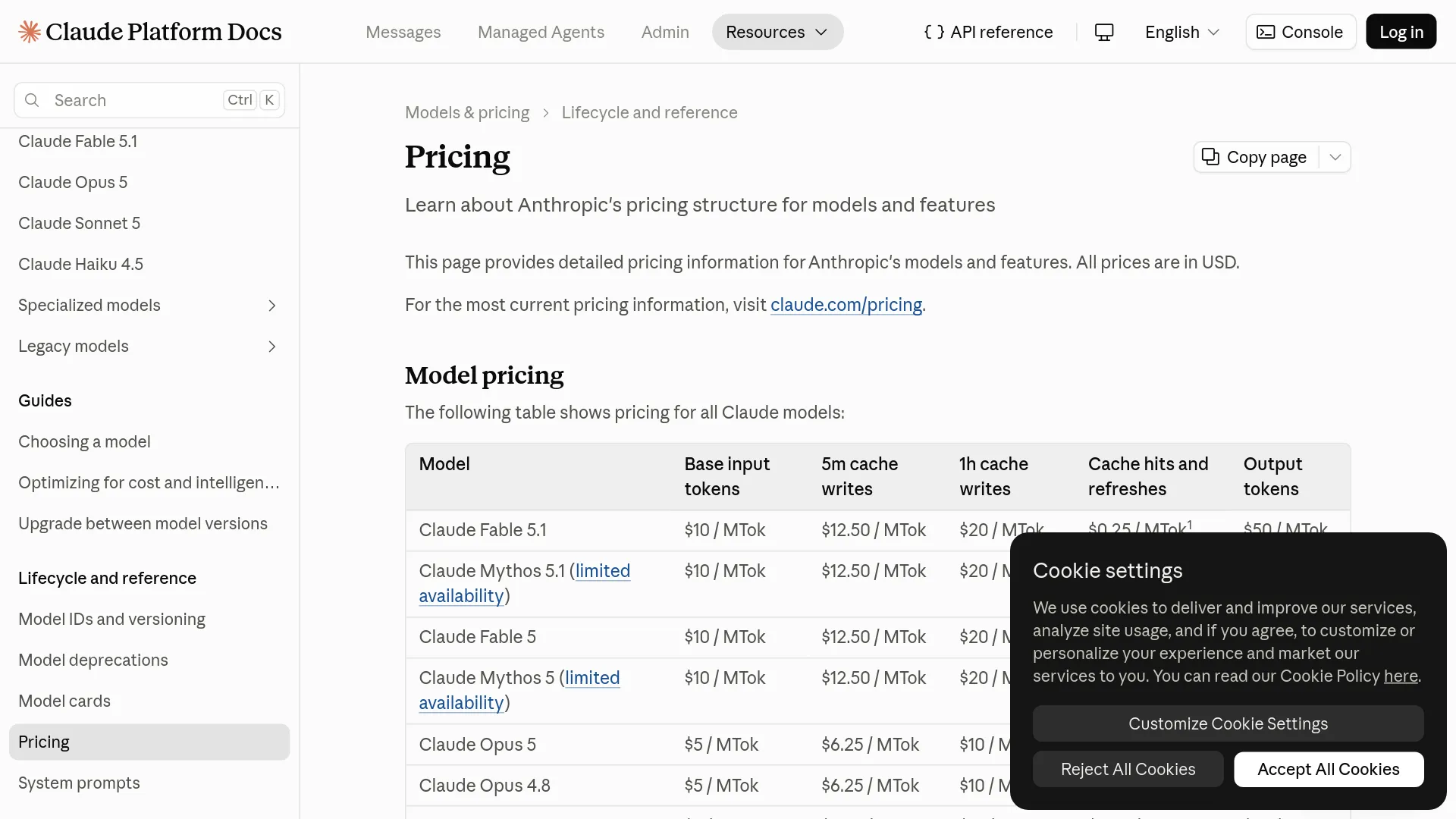Click limited availability link for Mythos 5.1
1456x819 pixels.
[x=525, y=583]
